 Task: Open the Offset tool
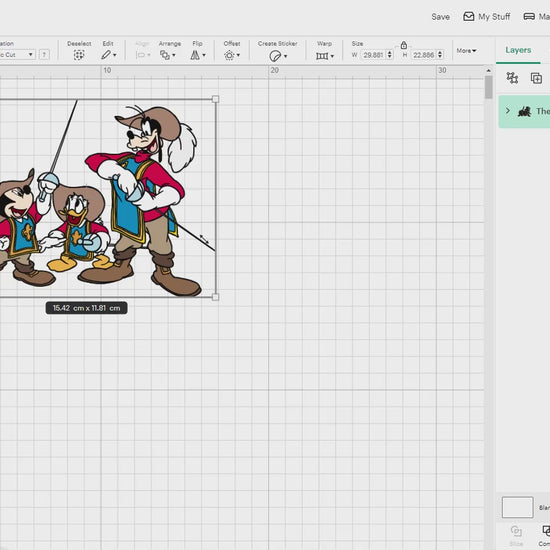pos(229,55)
